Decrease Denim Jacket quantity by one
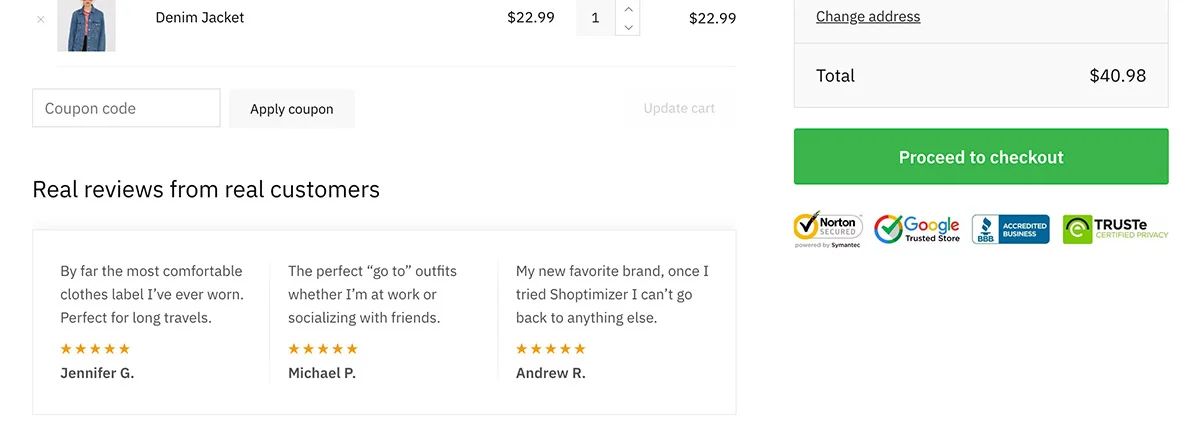 628,27
